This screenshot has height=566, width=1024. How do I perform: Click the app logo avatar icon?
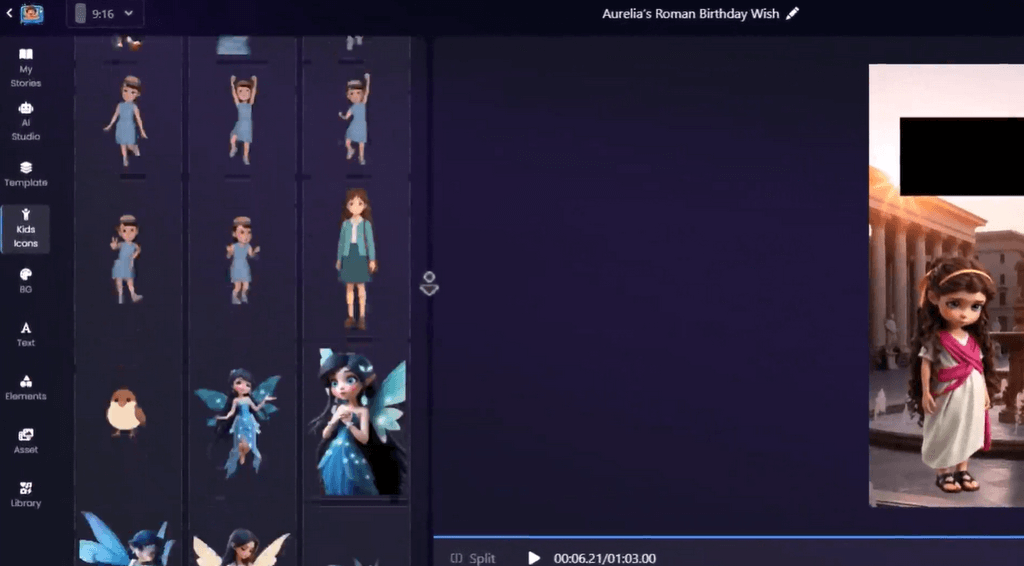tap(32, 14)
